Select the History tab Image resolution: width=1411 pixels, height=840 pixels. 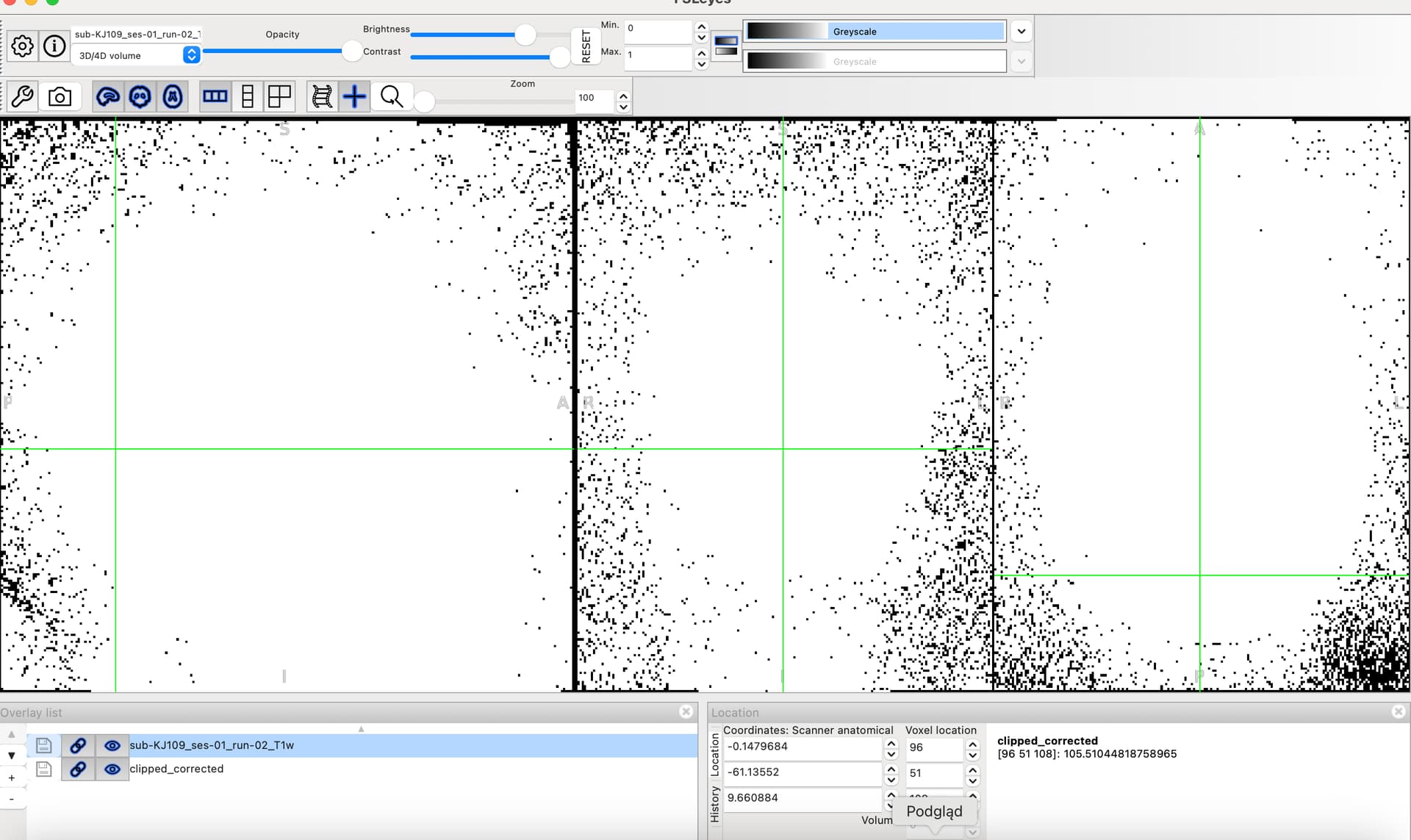point(714,804)
